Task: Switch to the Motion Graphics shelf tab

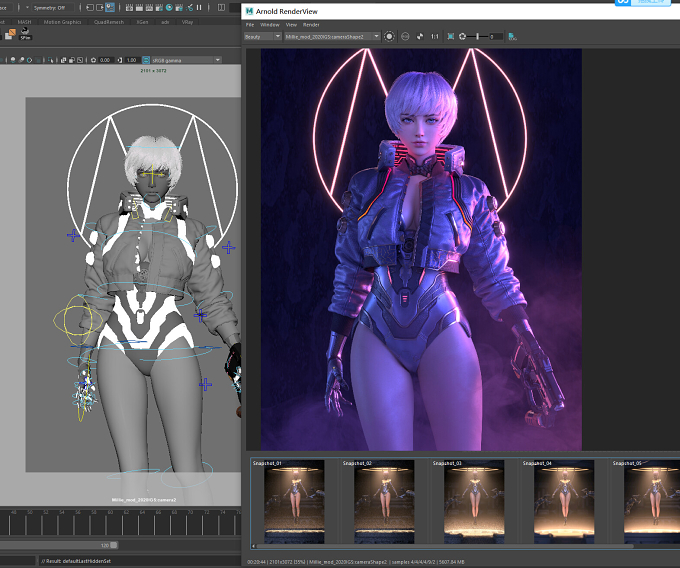Action: point(62,22)
